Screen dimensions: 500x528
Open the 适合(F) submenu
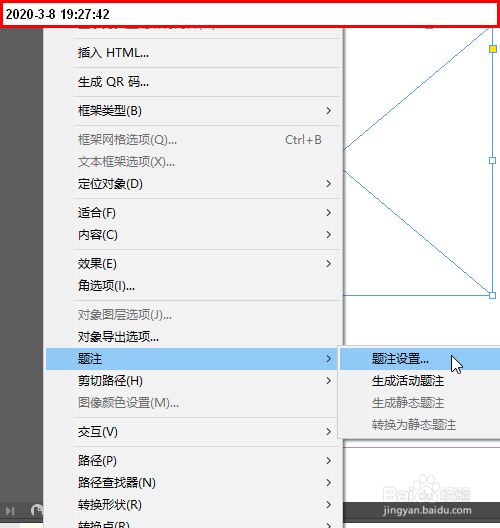(193, 213)
